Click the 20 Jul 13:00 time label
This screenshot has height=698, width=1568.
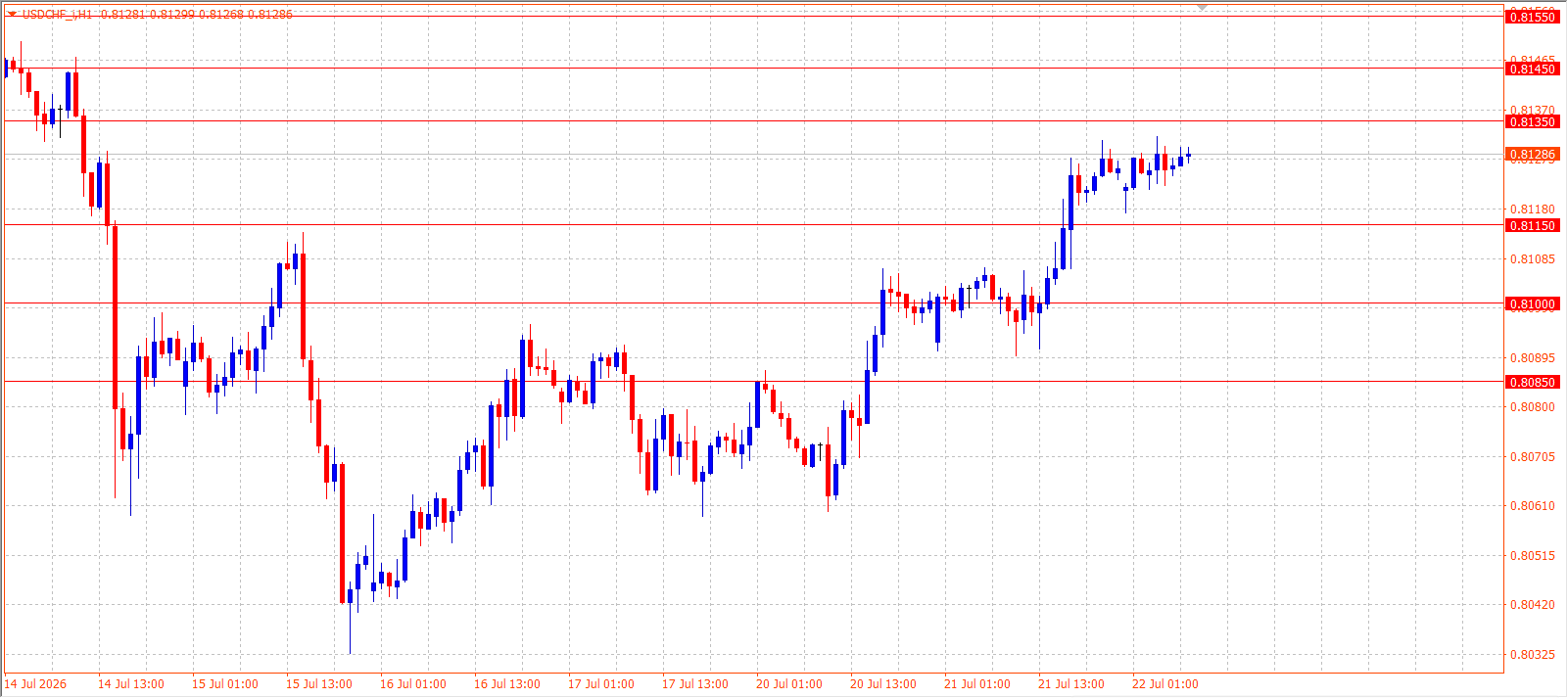pyautogui.click(x=883, y=684)
